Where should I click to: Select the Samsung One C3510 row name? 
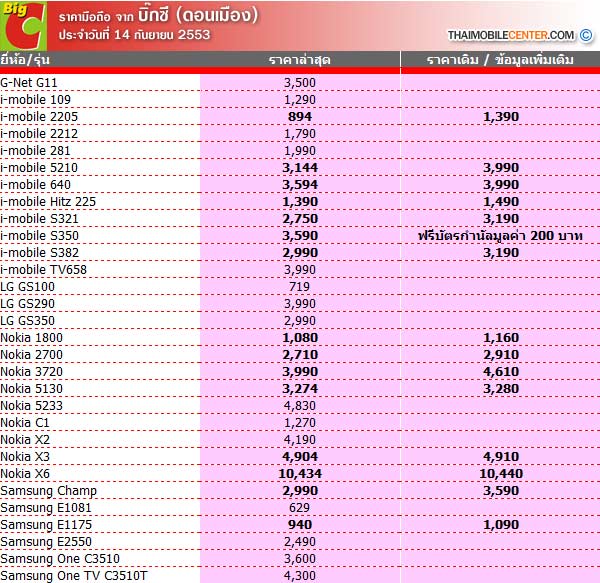(60, 559)
